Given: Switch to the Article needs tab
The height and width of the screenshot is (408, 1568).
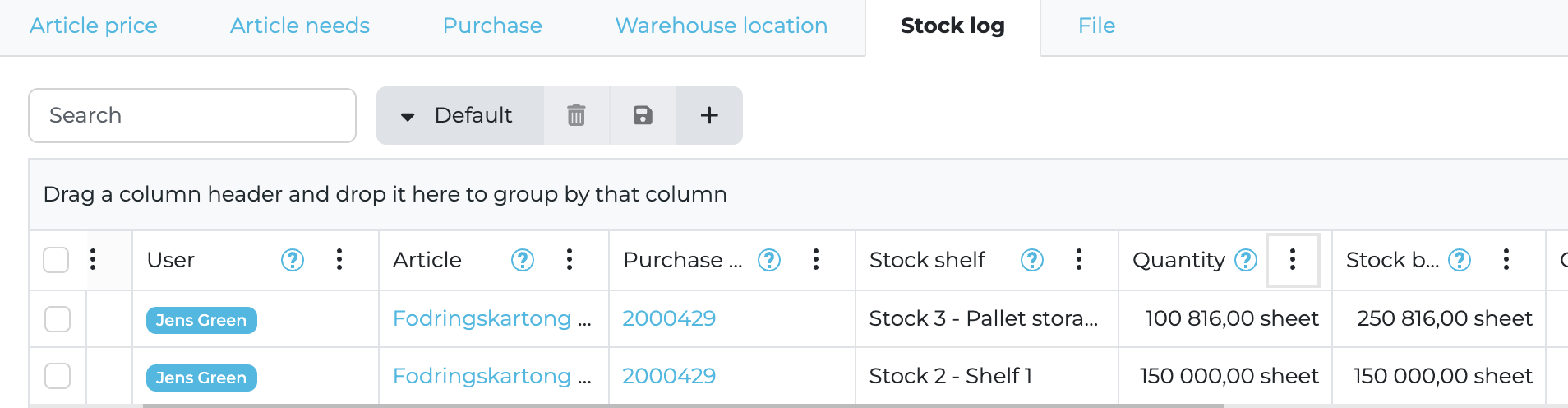Looking at the screenshot, I should (300, 26).
